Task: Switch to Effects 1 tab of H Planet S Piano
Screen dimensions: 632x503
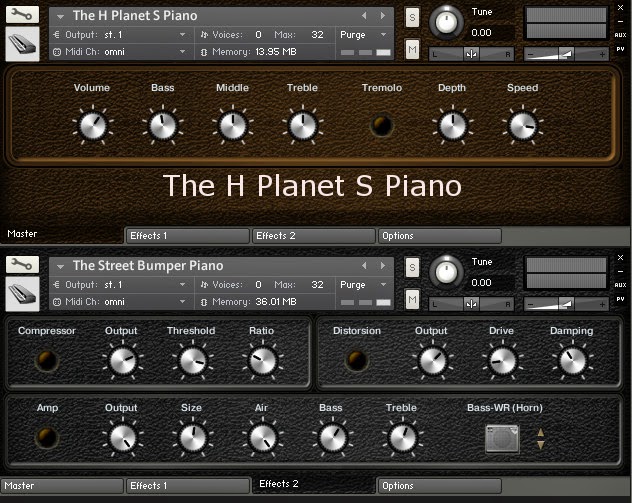Action: [x=187, y=236]
